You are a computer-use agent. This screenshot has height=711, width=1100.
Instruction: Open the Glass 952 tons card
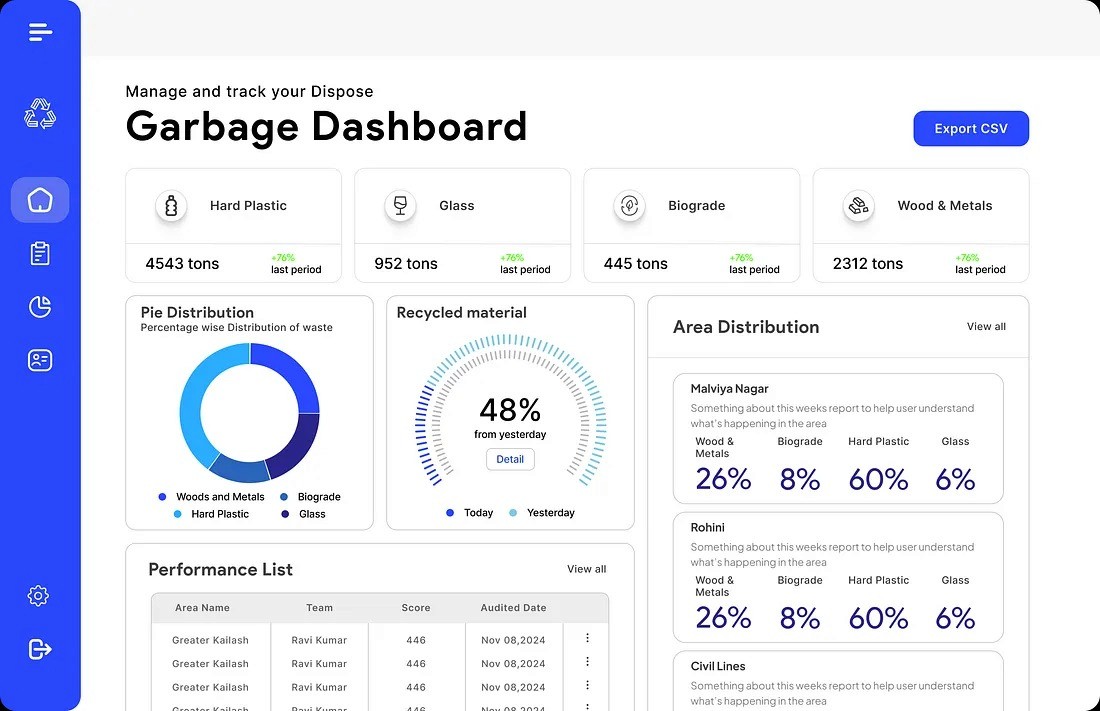462,225
